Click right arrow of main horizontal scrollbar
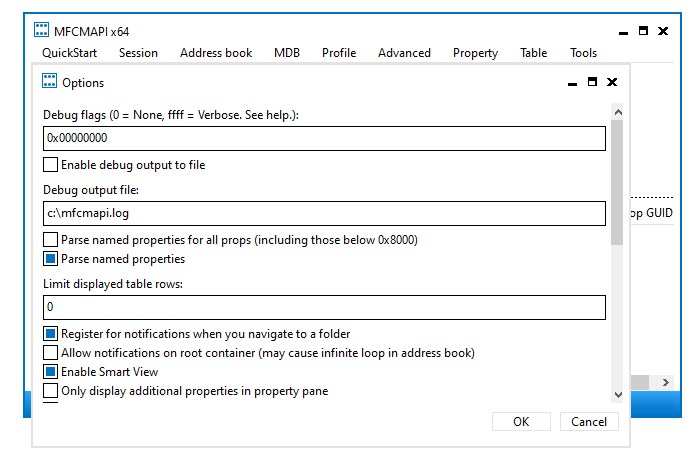The height and width of the screenshot is (466, 697). tap(666, 383)
